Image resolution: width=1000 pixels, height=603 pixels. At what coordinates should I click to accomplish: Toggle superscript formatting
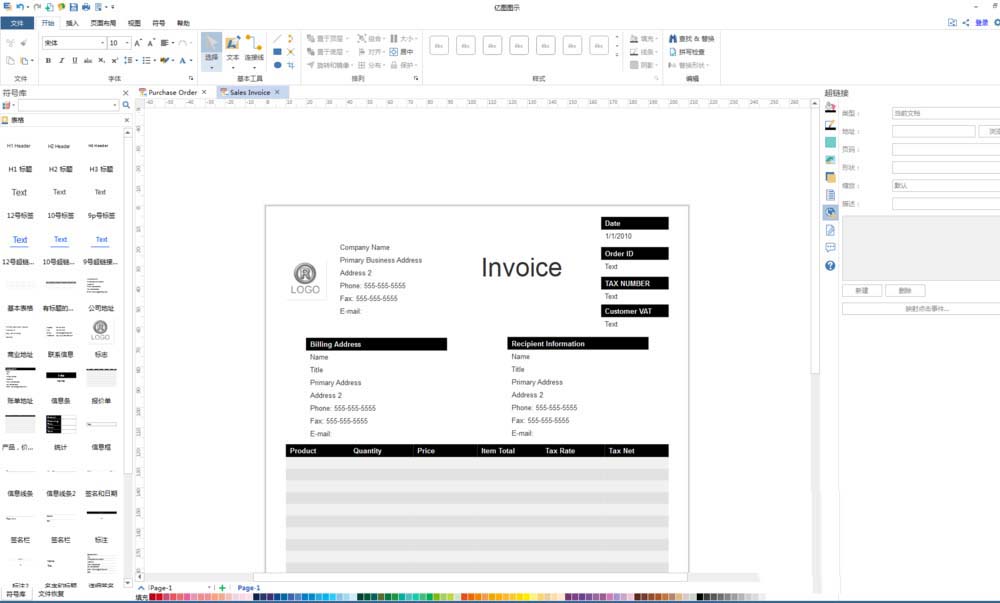click(114, 61)
